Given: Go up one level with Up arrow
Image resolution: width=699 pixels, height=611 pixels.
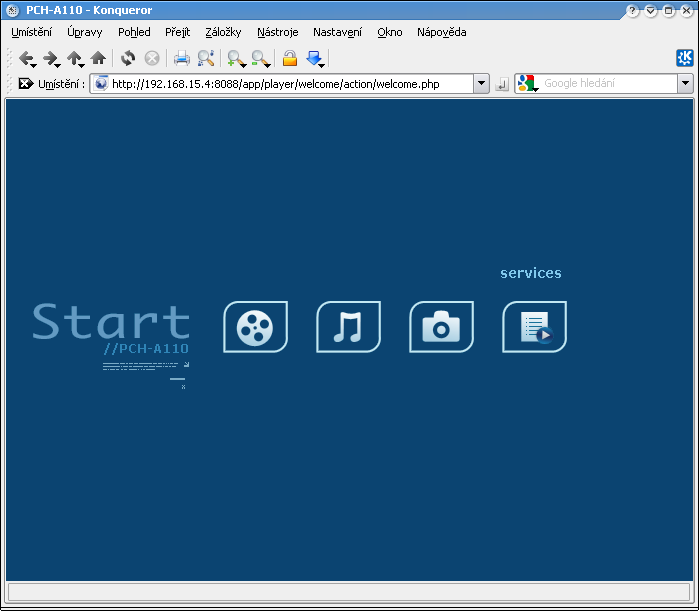Looking at the screenshot, I should (75, 58).
